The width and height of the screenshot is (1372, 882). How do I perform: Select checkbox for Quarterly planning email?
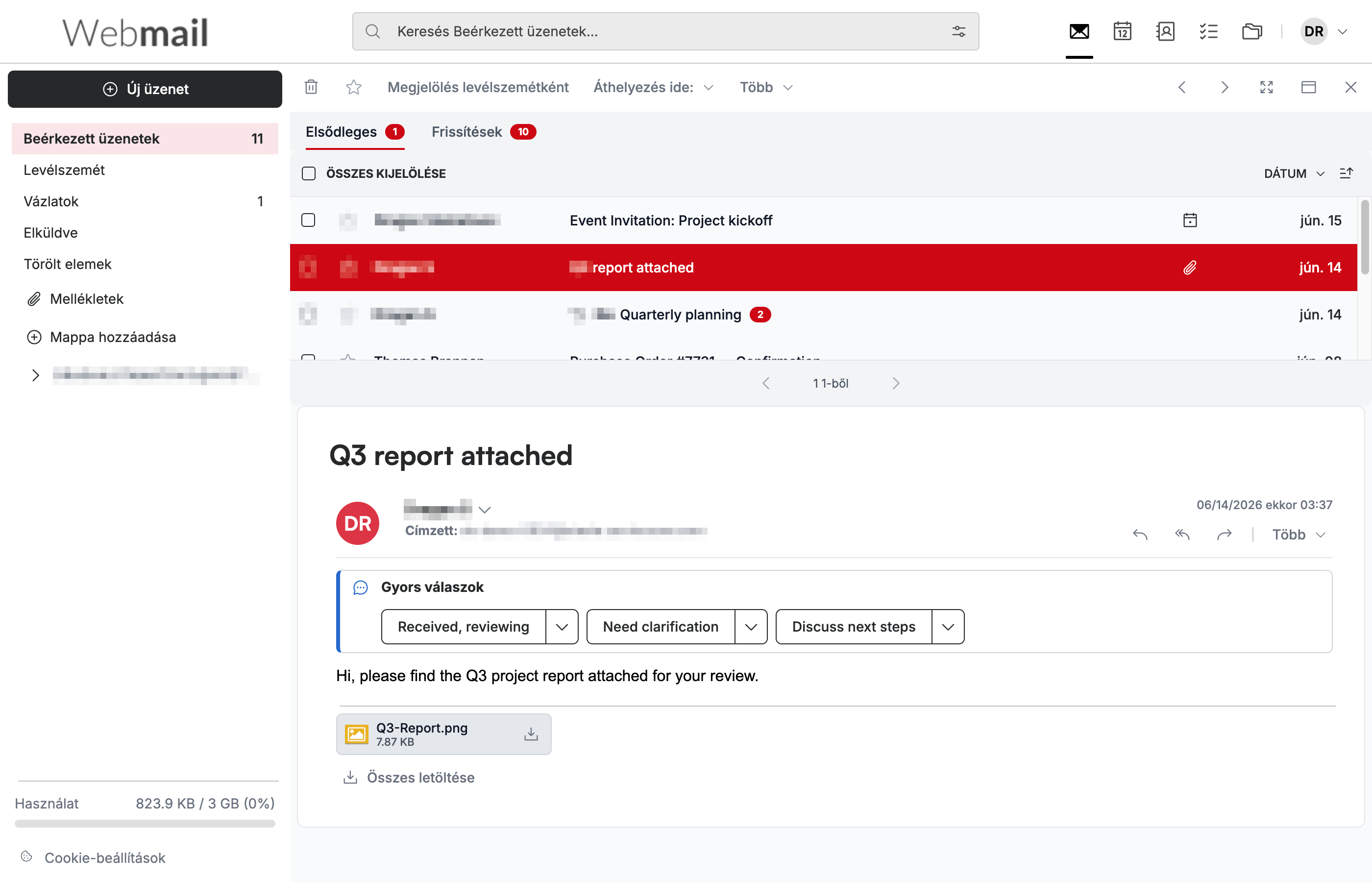[308, 315]
